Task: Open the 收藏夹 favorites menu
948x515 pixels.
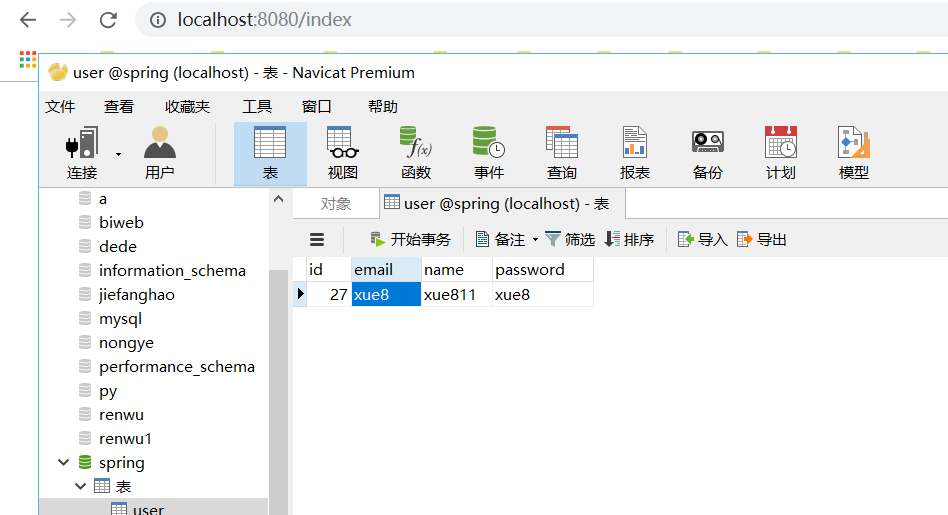Action: [187, 107]
